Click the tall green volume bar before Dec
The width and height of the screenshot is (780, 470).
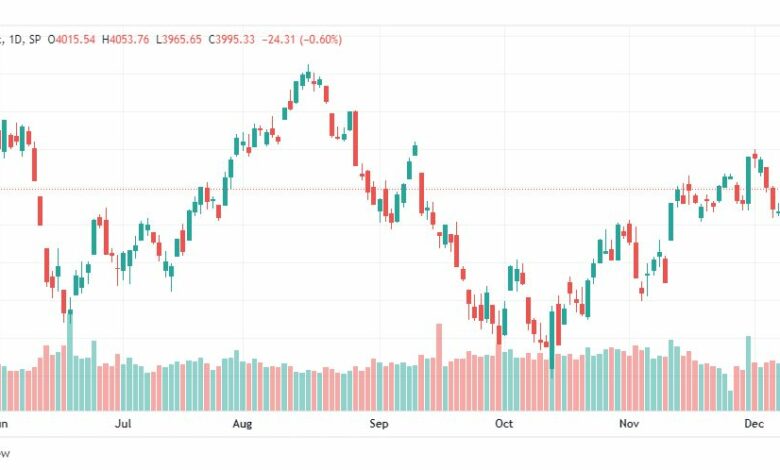[x=748, y=374]
